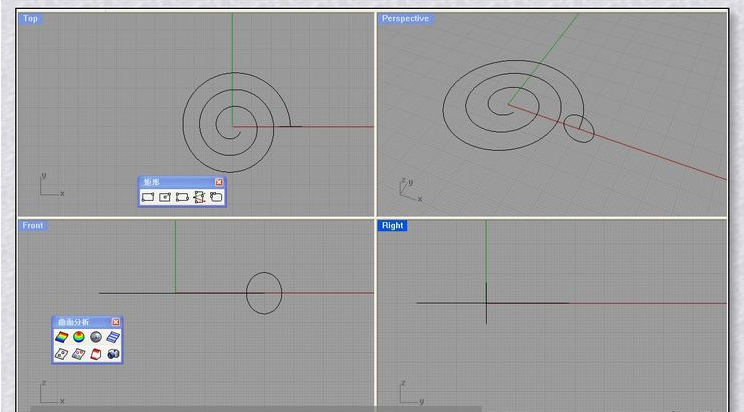Screen dimensions: 744x412
Task: Close the surface analysis floating toolbar
Action: pos(116,322)
